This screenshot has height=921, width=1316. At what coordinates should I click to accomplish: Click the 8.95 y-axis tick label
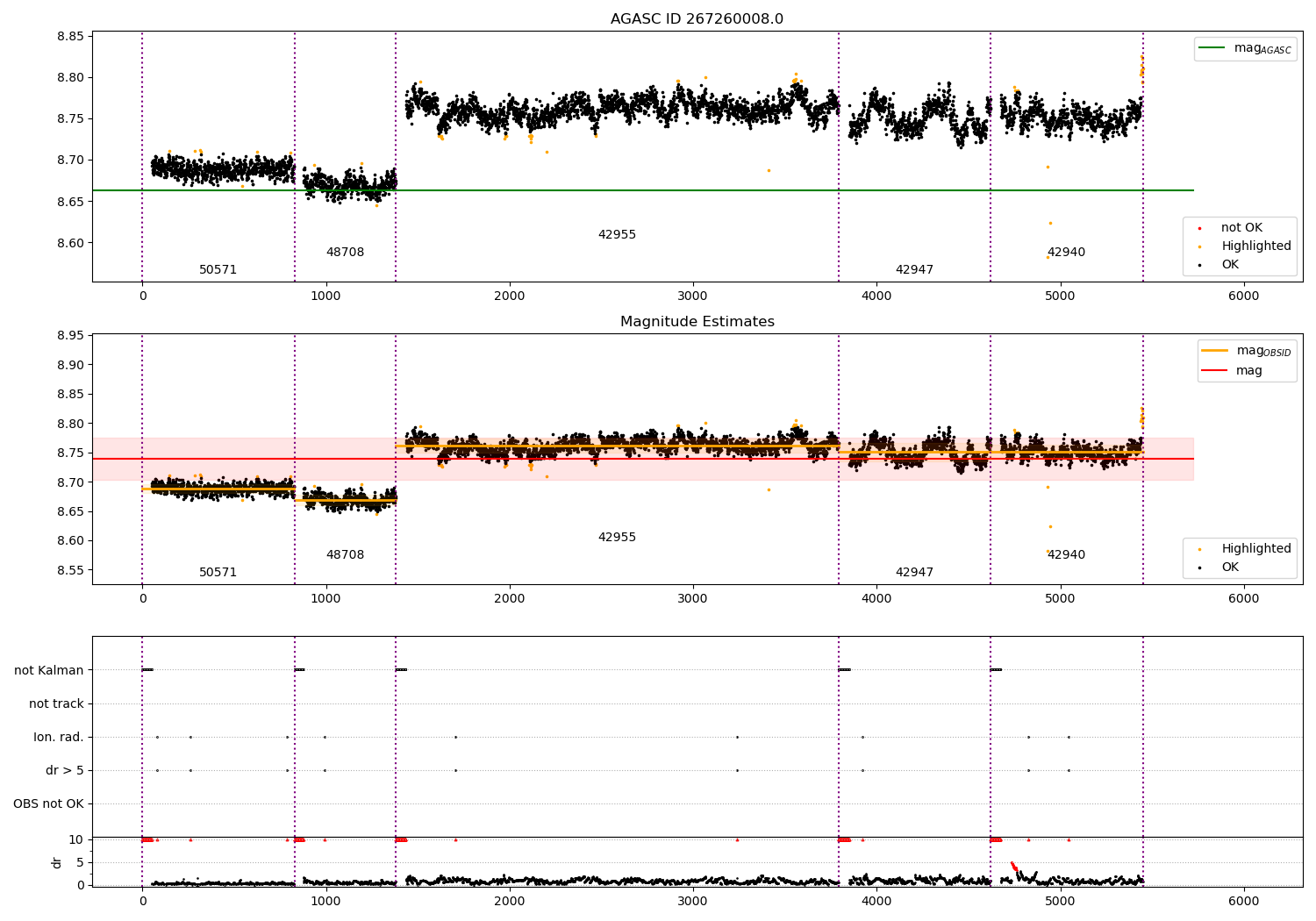point(69,336)
